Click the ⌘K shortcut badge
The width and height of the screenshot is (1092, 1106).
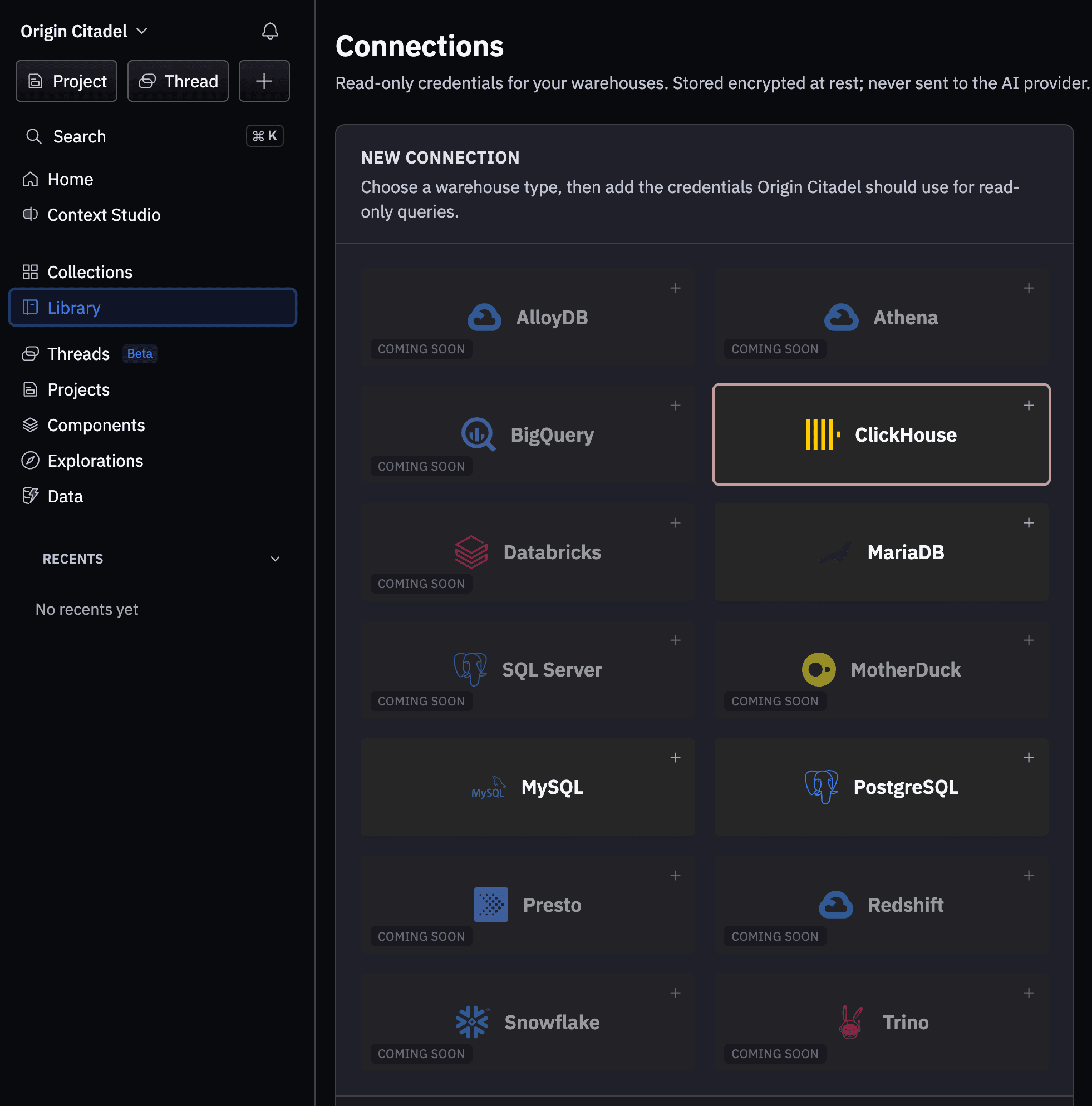coord(264,136)
